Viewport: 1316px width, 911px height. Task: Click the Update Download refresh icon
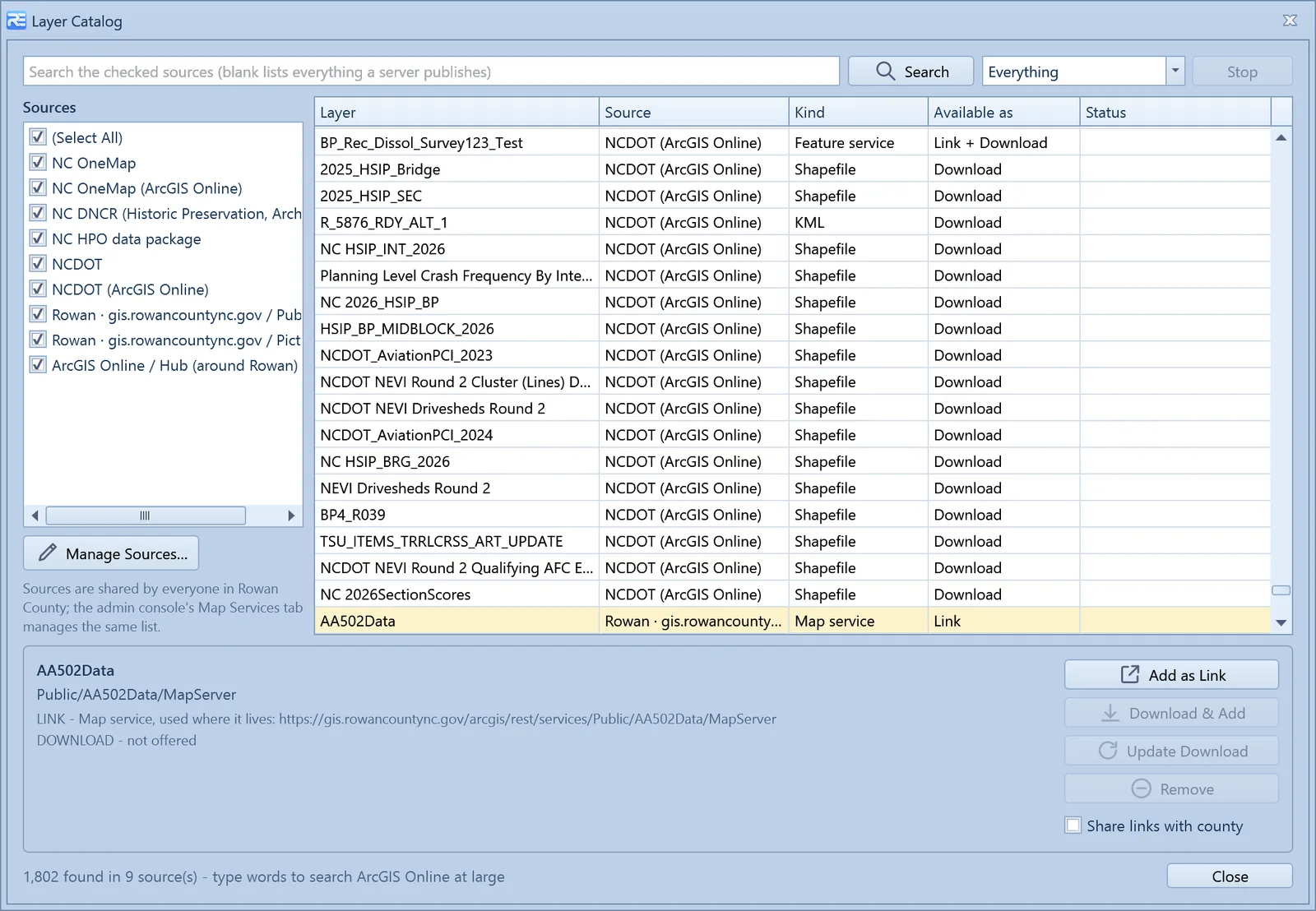pos(1108,751)
